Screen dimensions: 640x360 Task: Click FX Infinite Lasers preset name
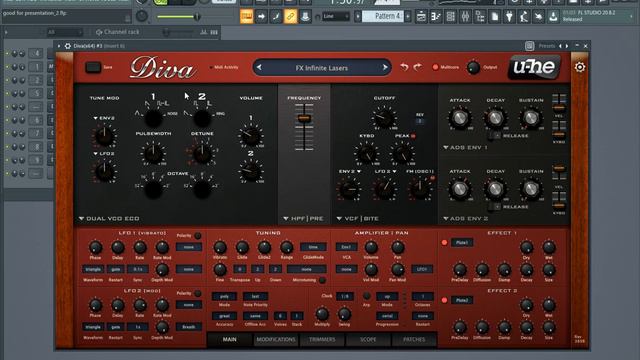pyautogui.click(x=322, y=68)
